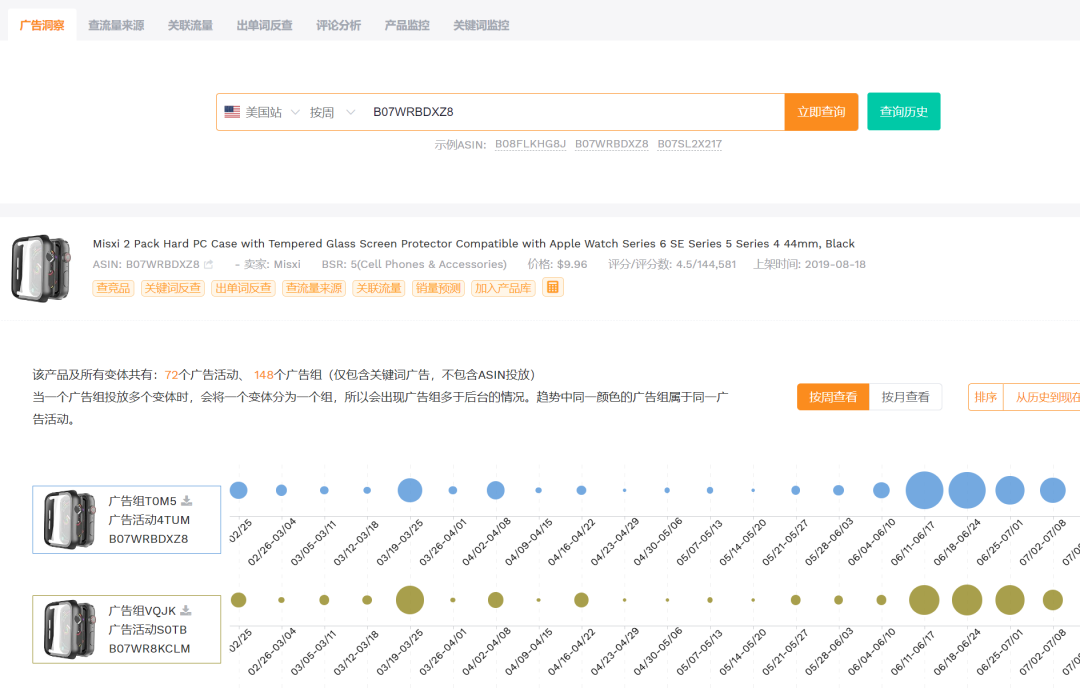Select 按周查看 view mode
The height and width of the screenshot is (688, 1080).
coord(833,396)
